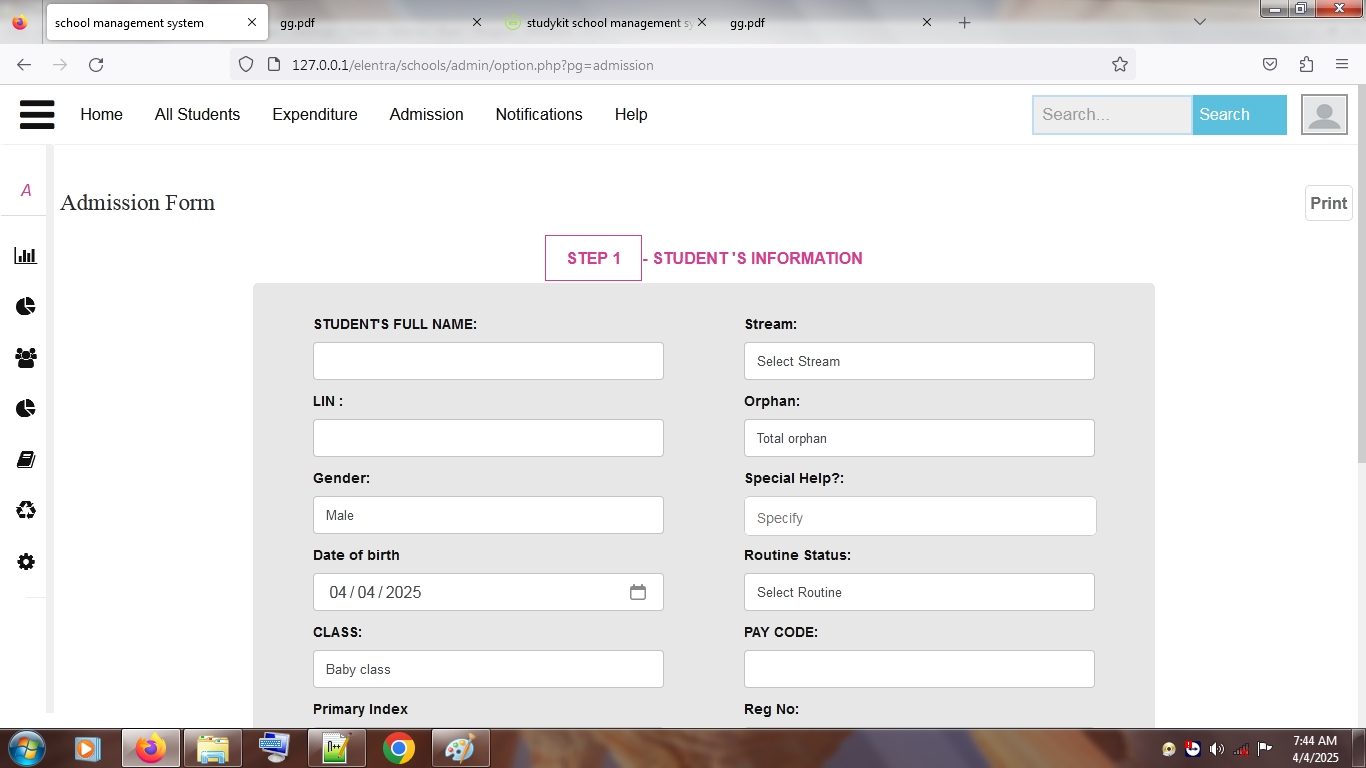
Task: Bookmark this page with the star icon
Action: 1119,65
